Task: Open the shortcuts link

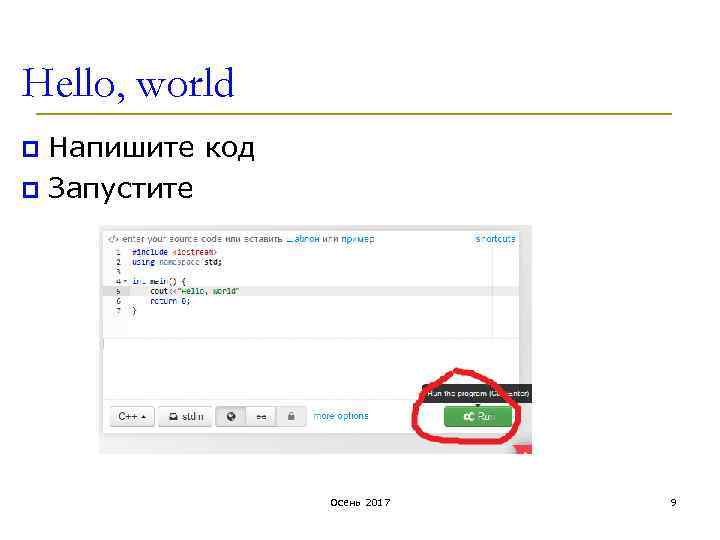Action: pos(495,239)
